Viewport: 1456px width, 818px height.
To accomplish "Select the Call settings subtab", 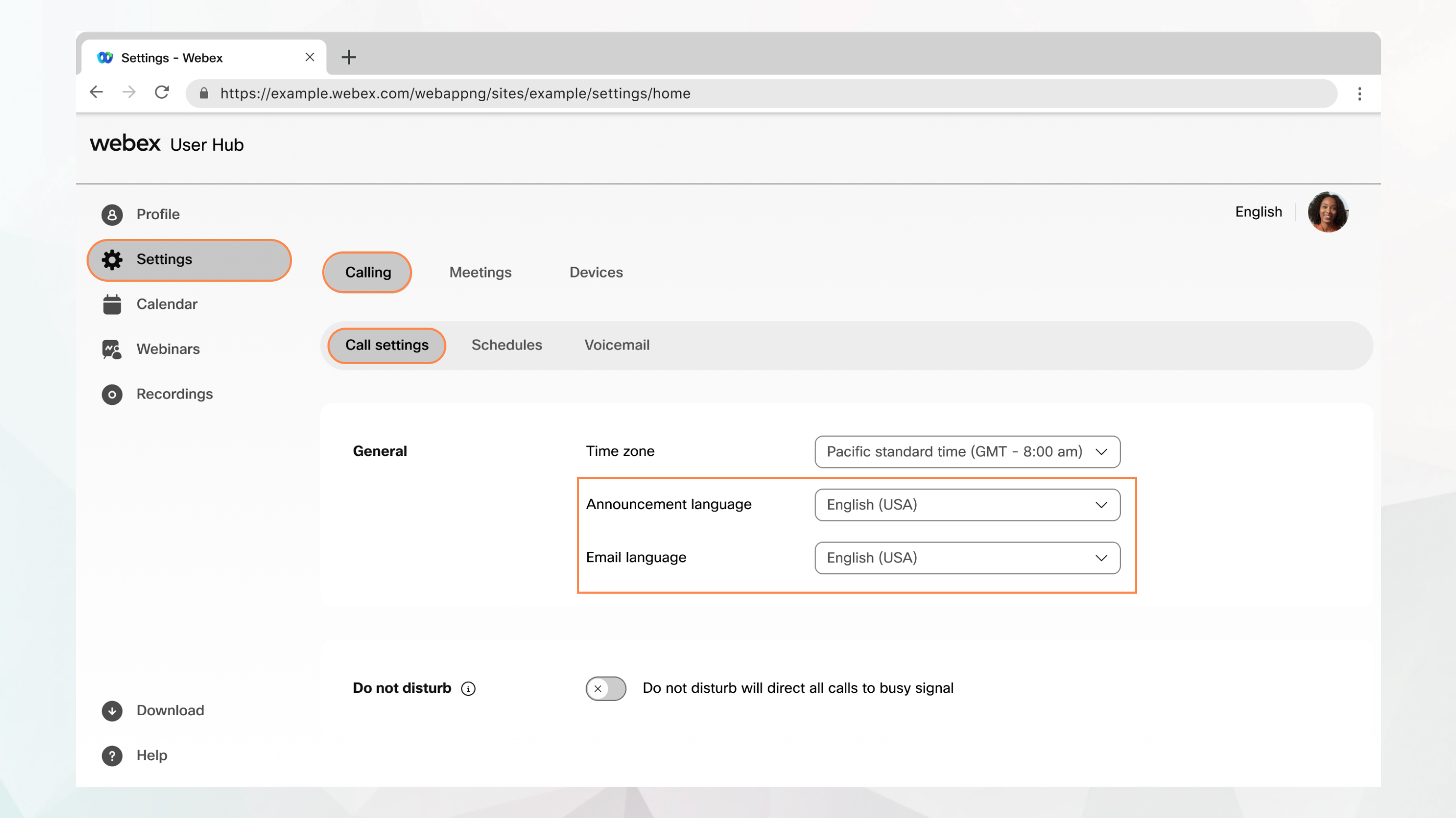I will pyautogui.click(x=387, y=345).
